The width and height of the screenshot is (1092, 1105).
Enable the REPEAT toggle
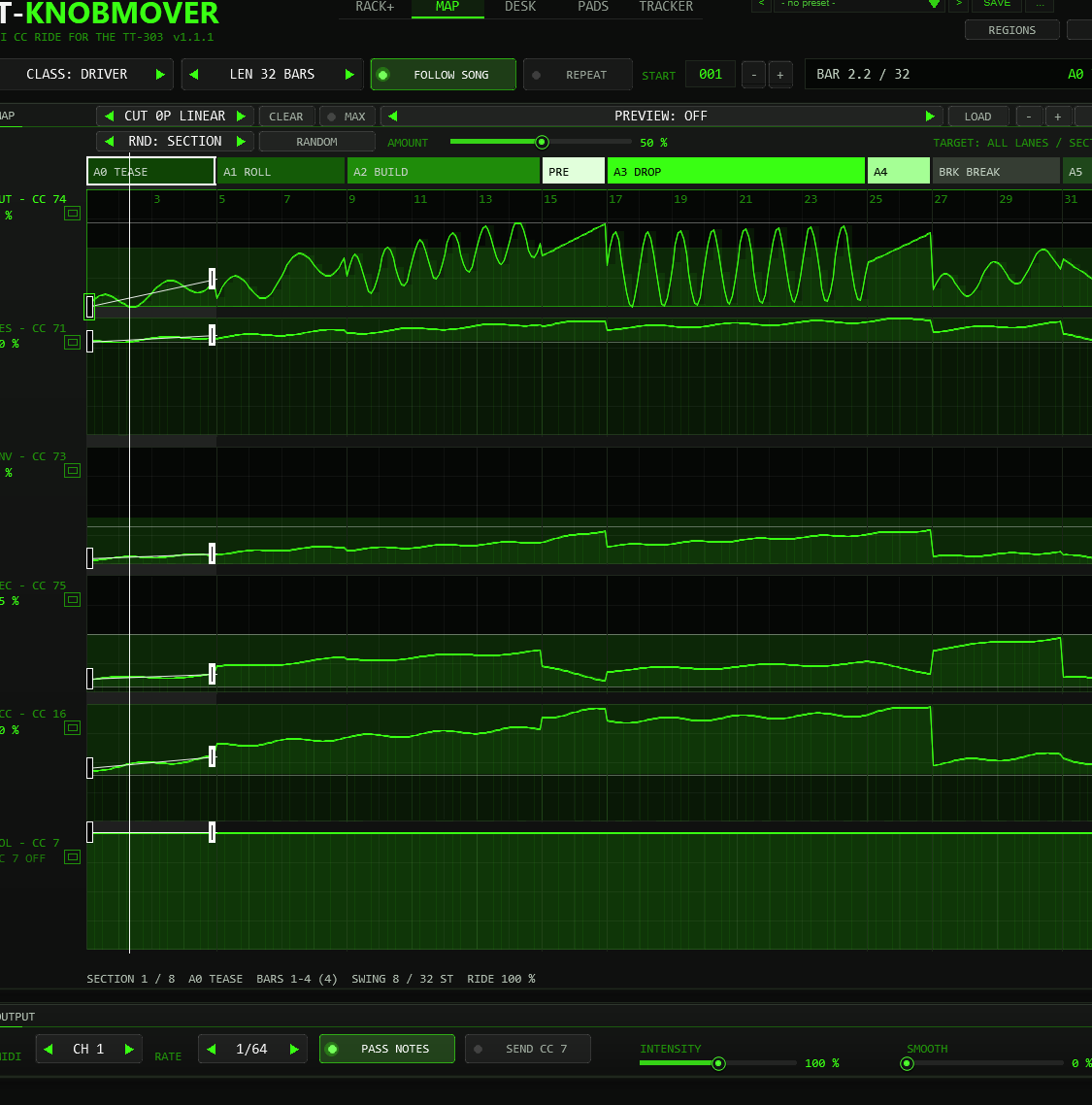(x=578, y=75)
